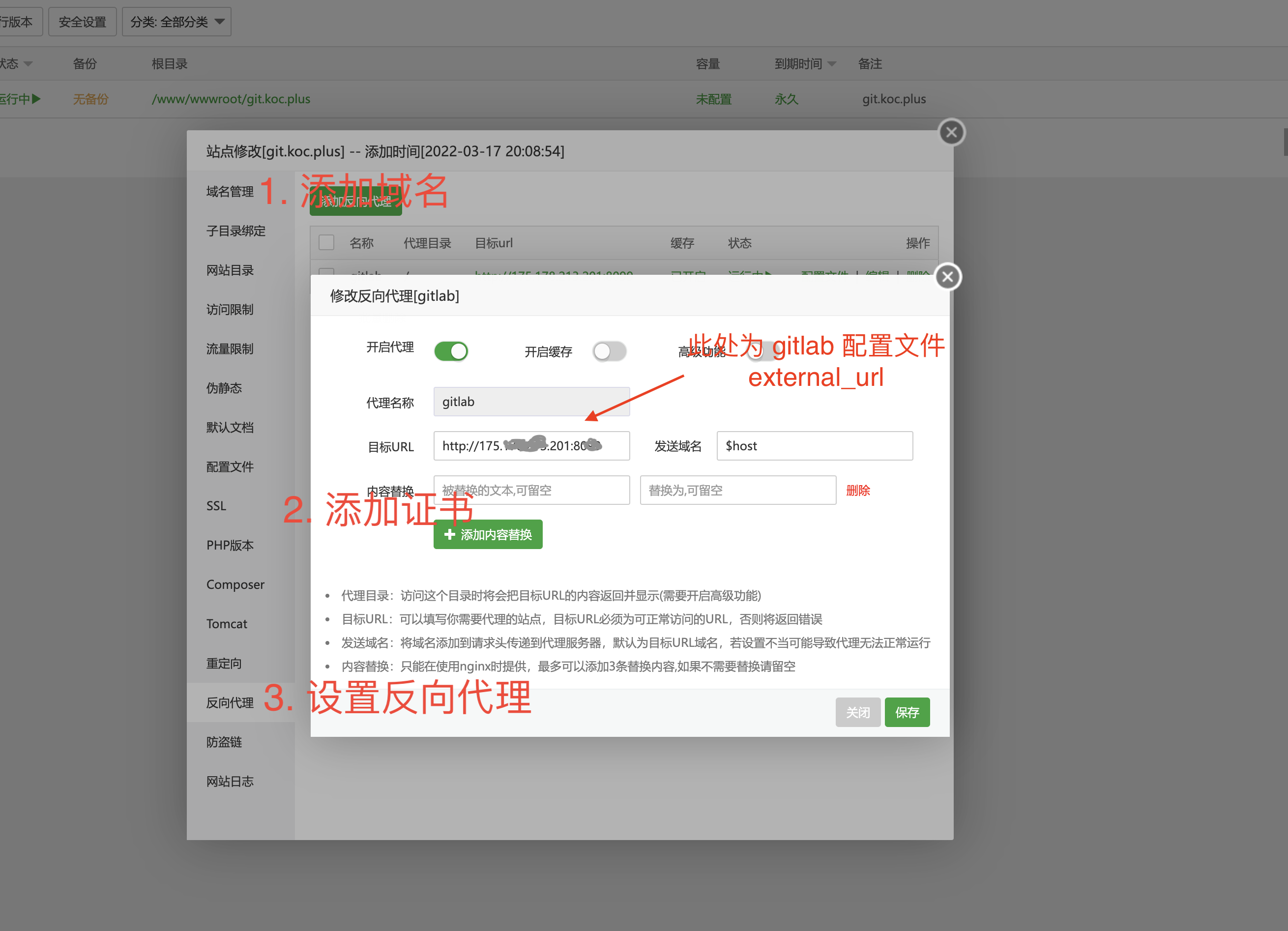Close the modify reverse proxy [gitlab] dialog
This screenshot has height=931, width=1288.
coord(947,277)
